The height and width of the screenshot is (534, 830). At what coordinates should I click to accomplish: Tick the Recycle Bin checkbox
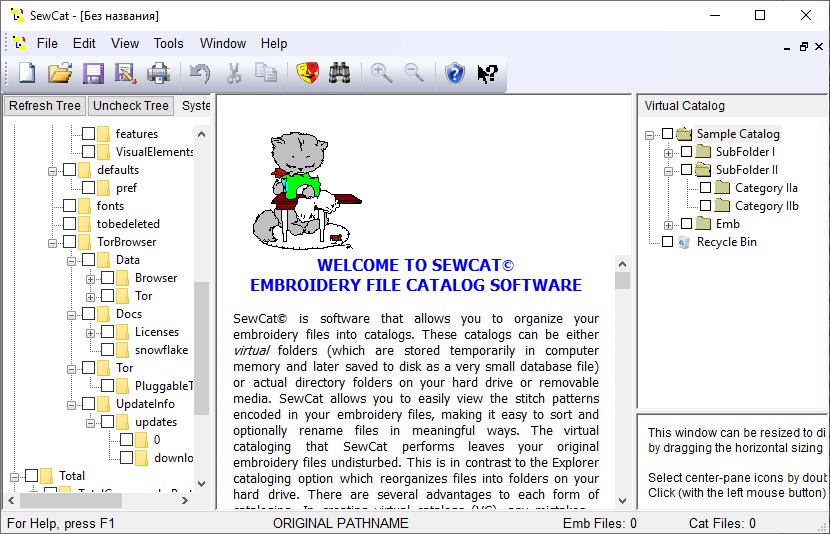point(667,241)
